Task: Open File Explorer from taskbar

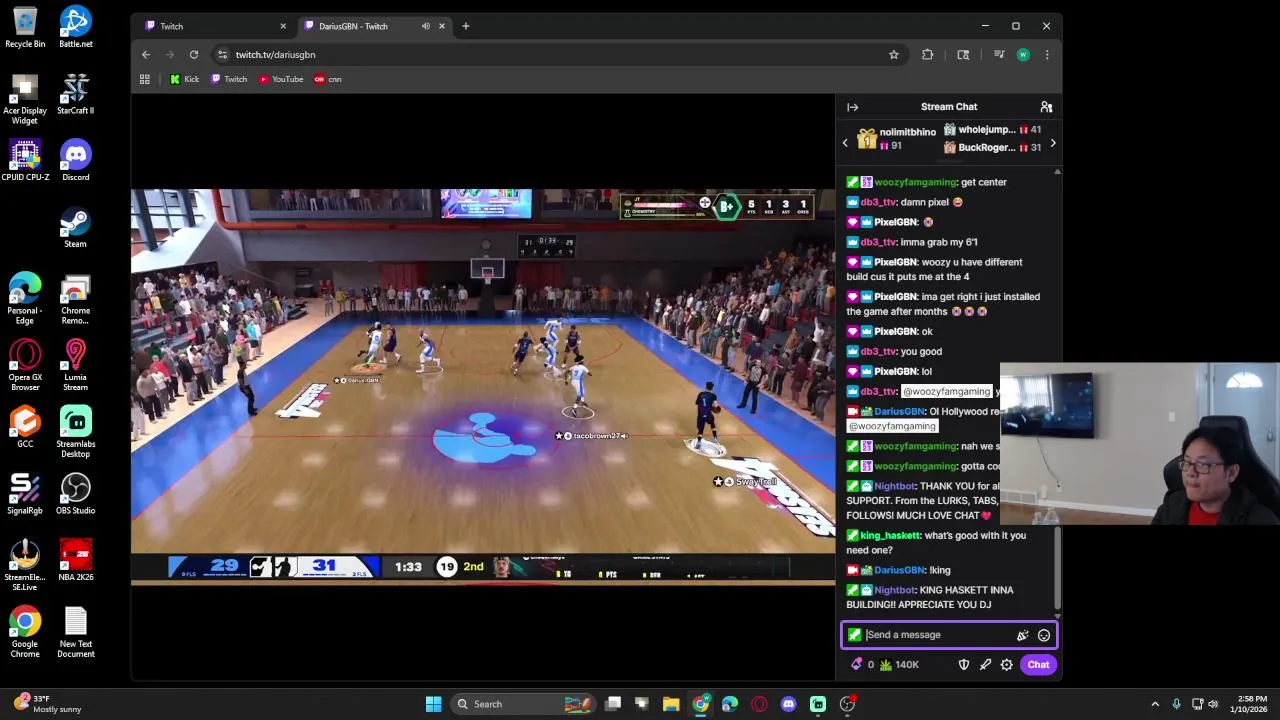Action: (x=671, y=704)
